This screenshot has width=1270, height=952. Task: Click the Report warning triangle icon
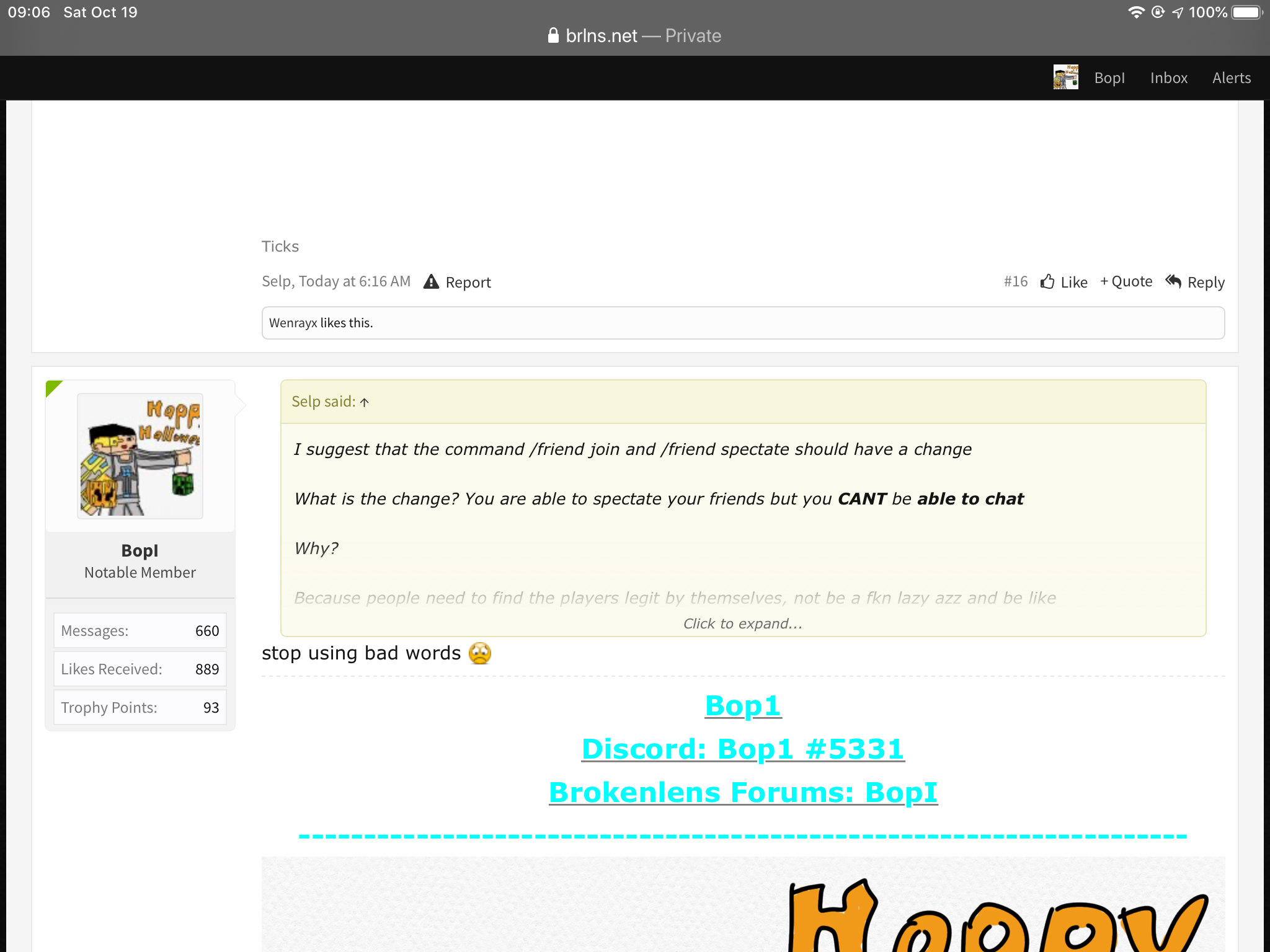[x=431, y=282]
